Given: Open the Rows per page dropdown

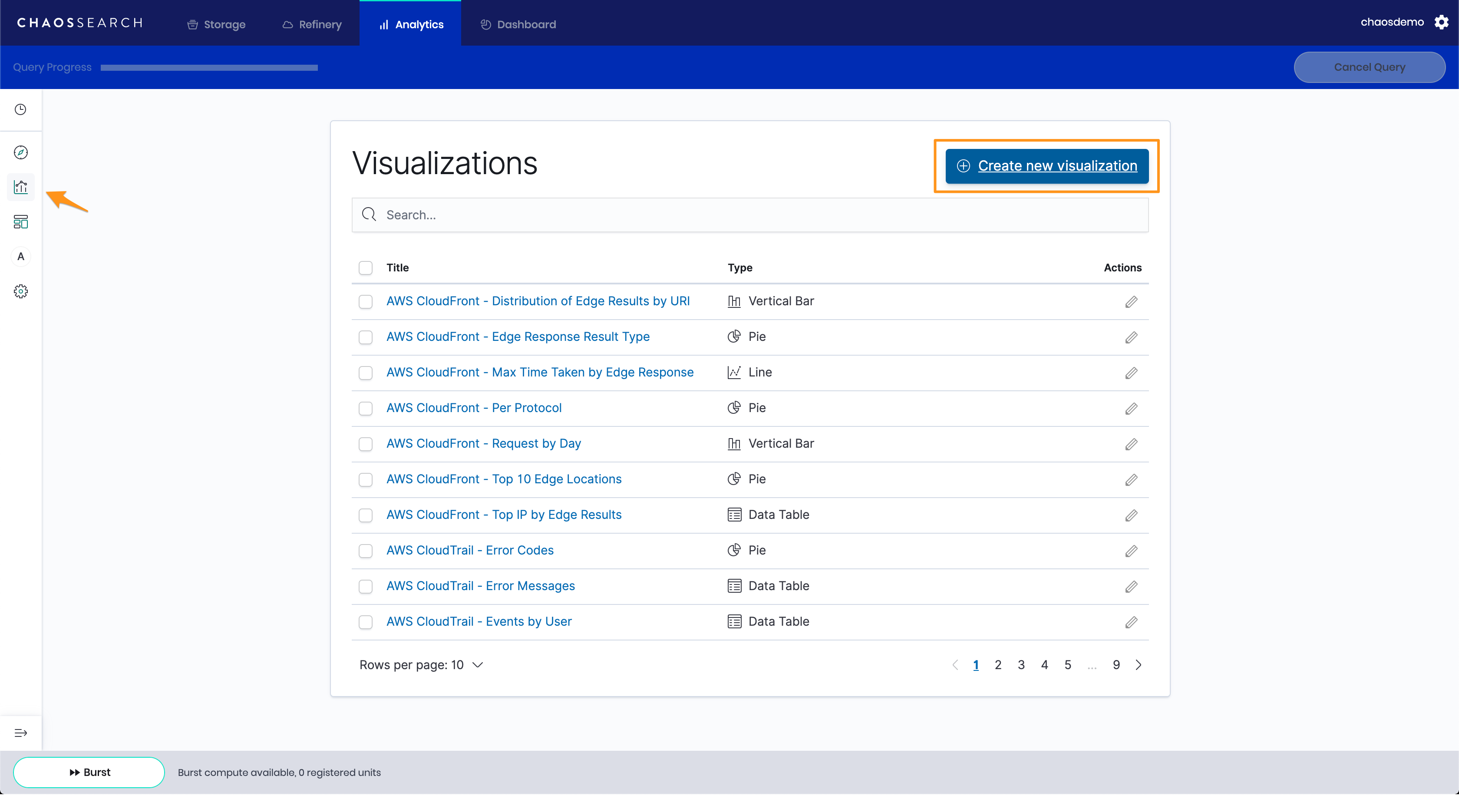Looking at the screenshot, I should [421, 665].
